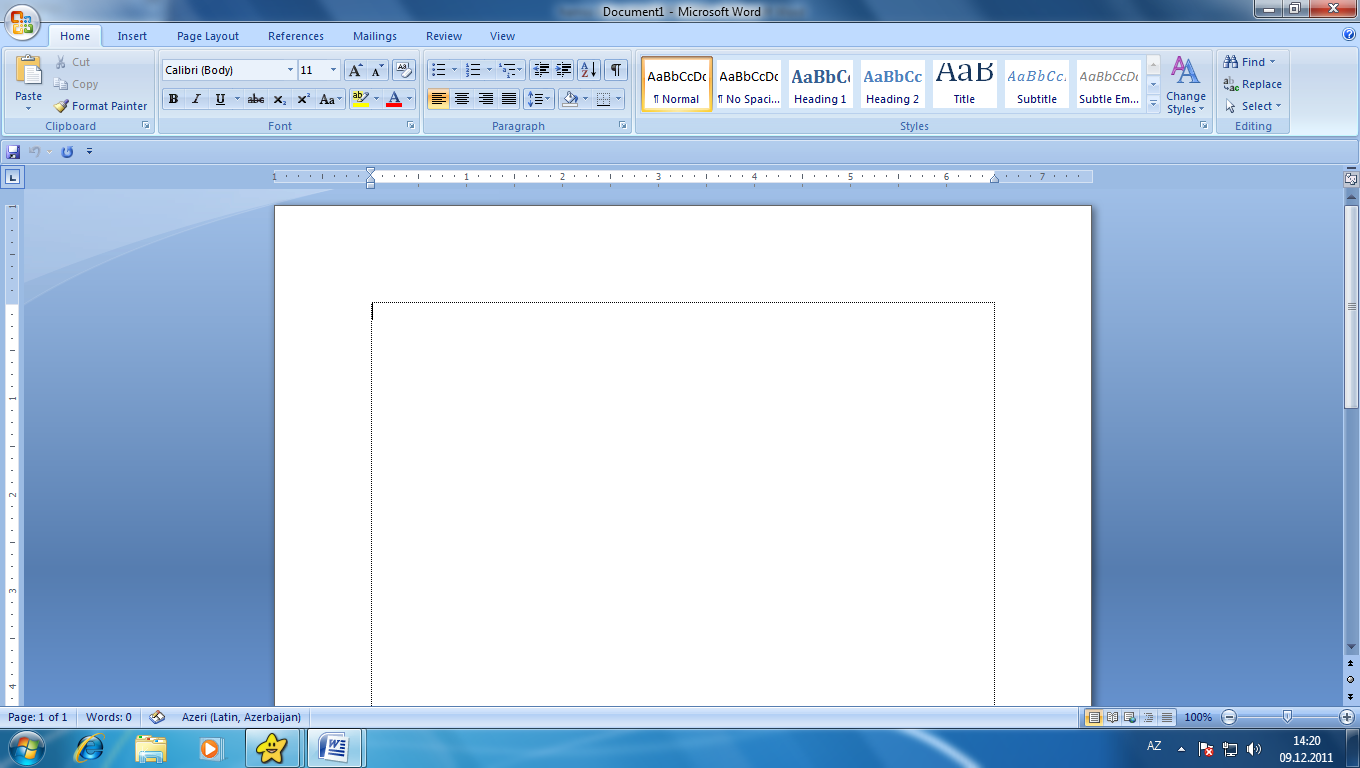Open the Select dropdown in Editing

[x=1253, y=106]
